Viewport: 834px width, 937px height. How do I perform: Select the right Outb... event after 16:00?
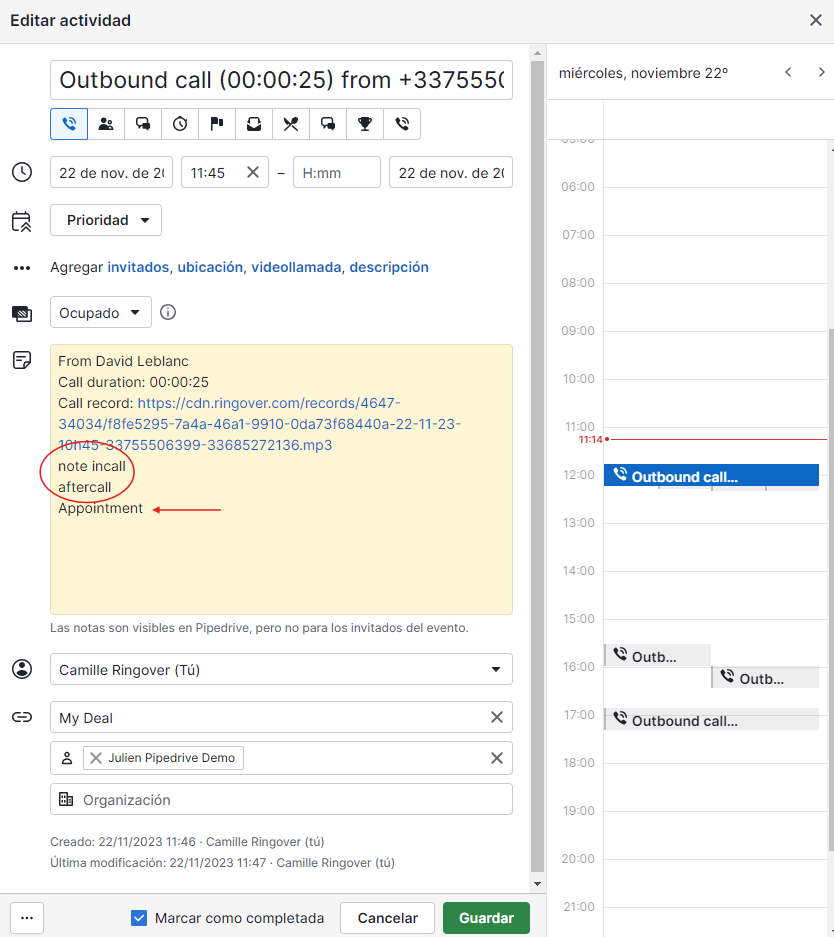pyautogui.click(x=765, y=678)
